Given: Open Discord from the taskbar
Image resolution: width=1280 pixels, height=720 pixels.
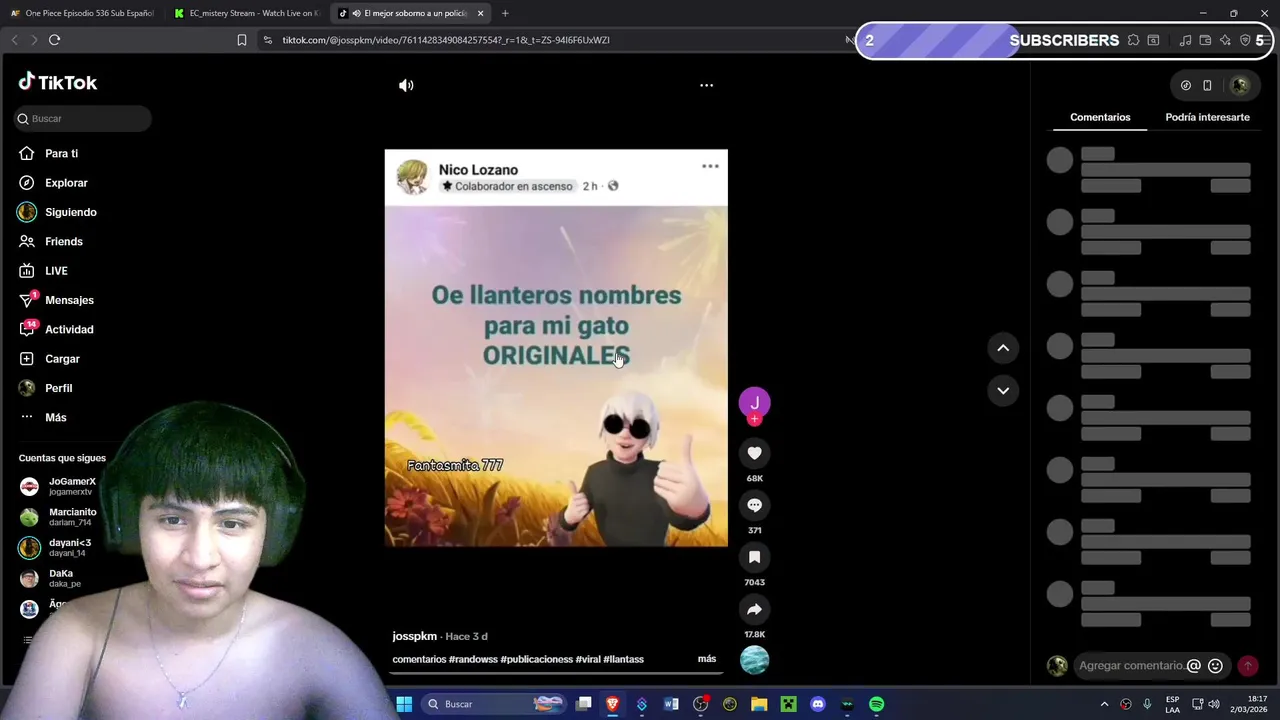Looking at the screenshot, I should click(x=818, y=704).
